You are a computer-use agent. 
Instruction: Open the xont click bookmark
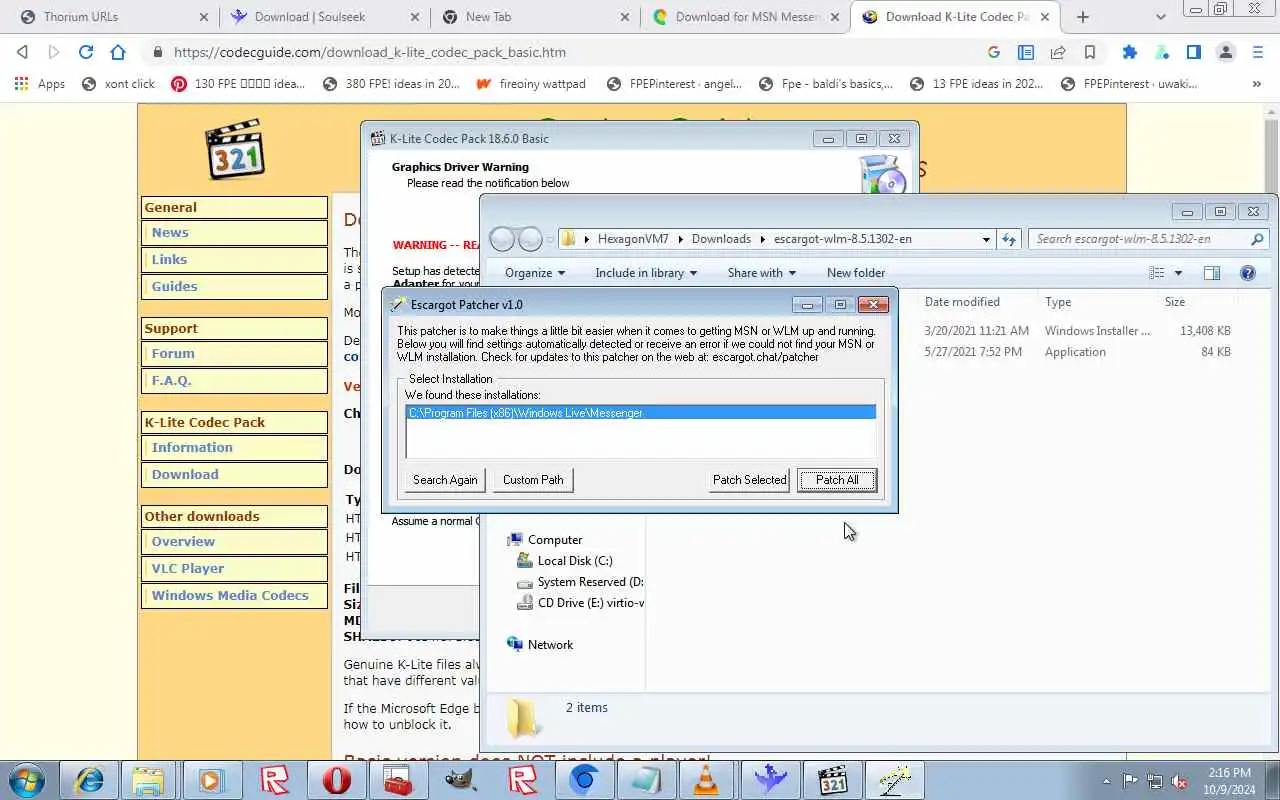[118, 84]
